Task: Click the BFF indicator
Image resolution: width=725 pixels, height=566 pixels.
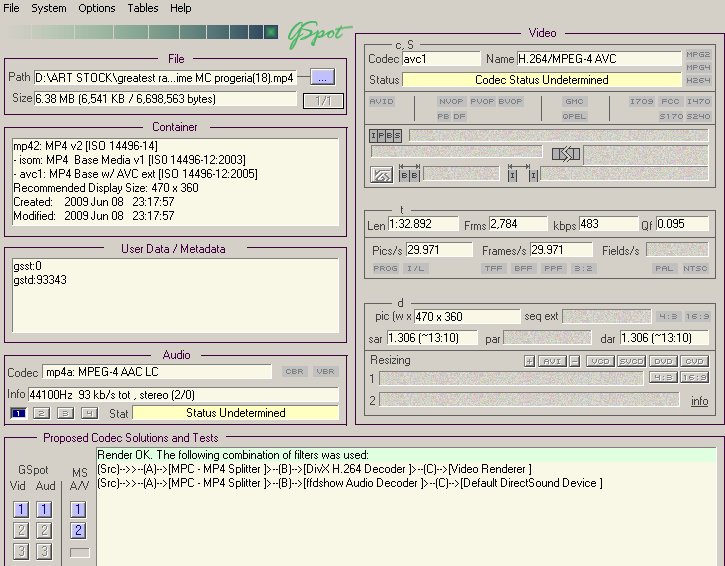Action: [x=523, y=269]
